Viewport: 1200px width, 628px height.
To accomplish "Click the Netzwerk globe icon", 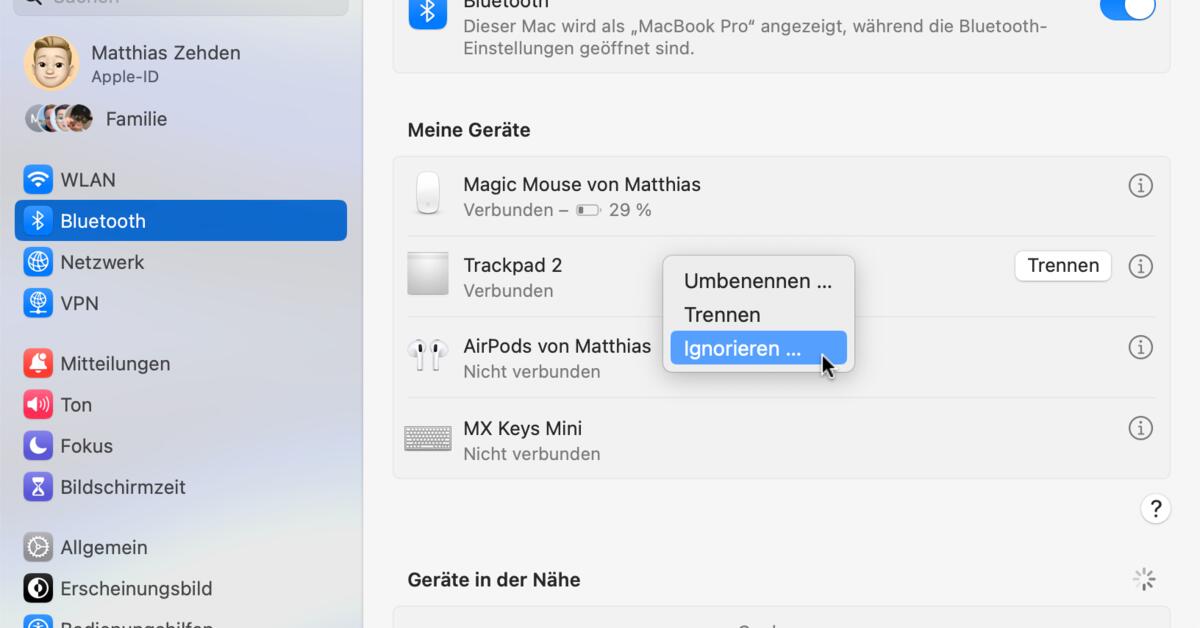I will tap(37, 262).
